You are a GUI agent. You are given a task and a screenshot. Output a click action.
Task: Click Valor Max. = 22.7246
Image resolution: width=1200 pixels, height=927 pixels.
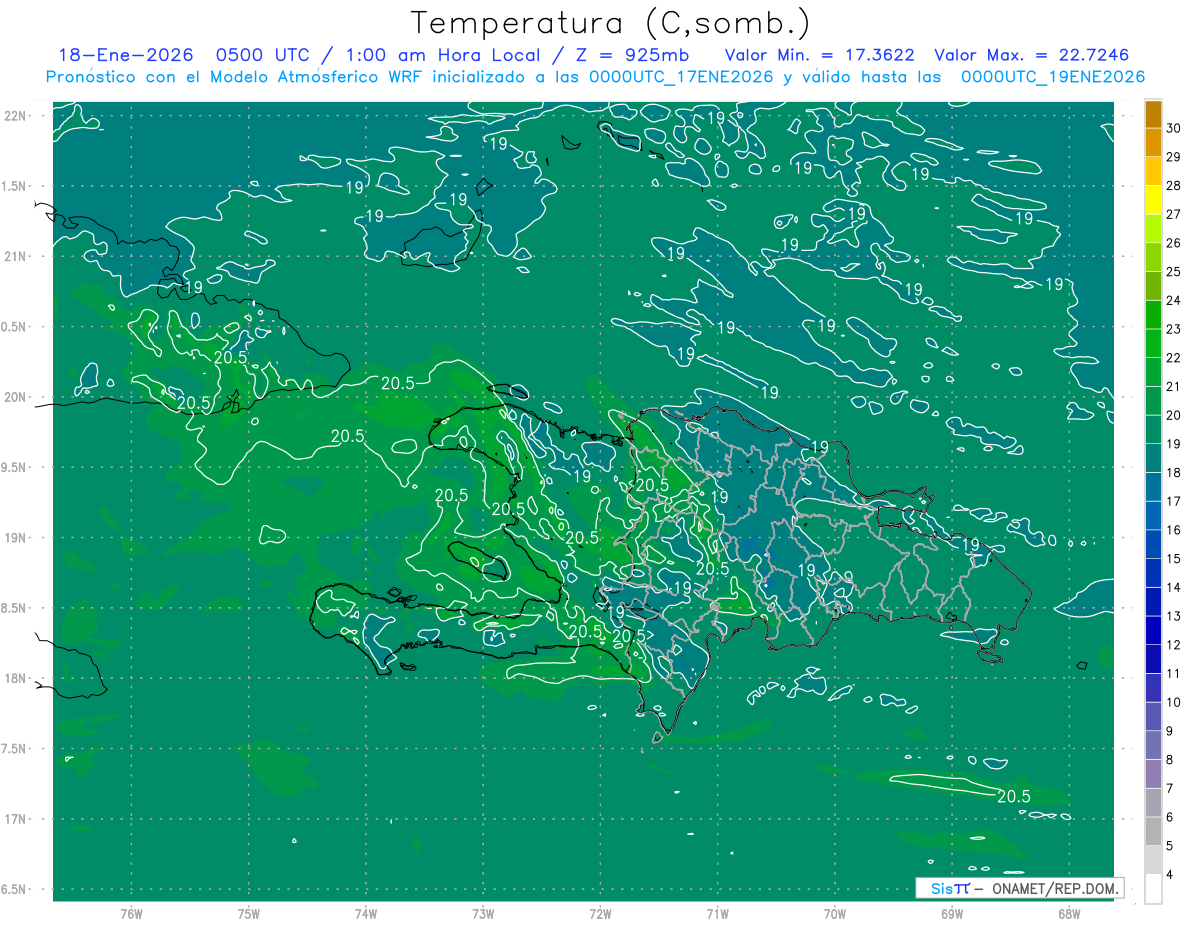[1032, 55]
